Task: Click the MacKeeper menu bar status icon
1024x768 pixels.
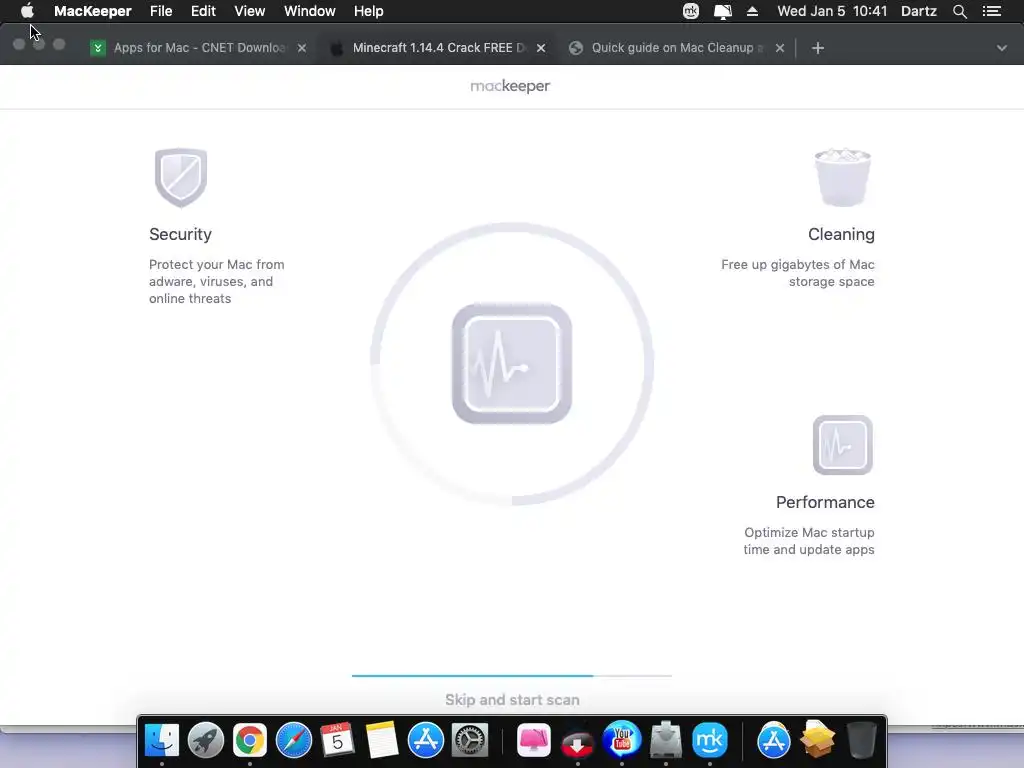Action: pyautogui.click(x=691, y=11)
